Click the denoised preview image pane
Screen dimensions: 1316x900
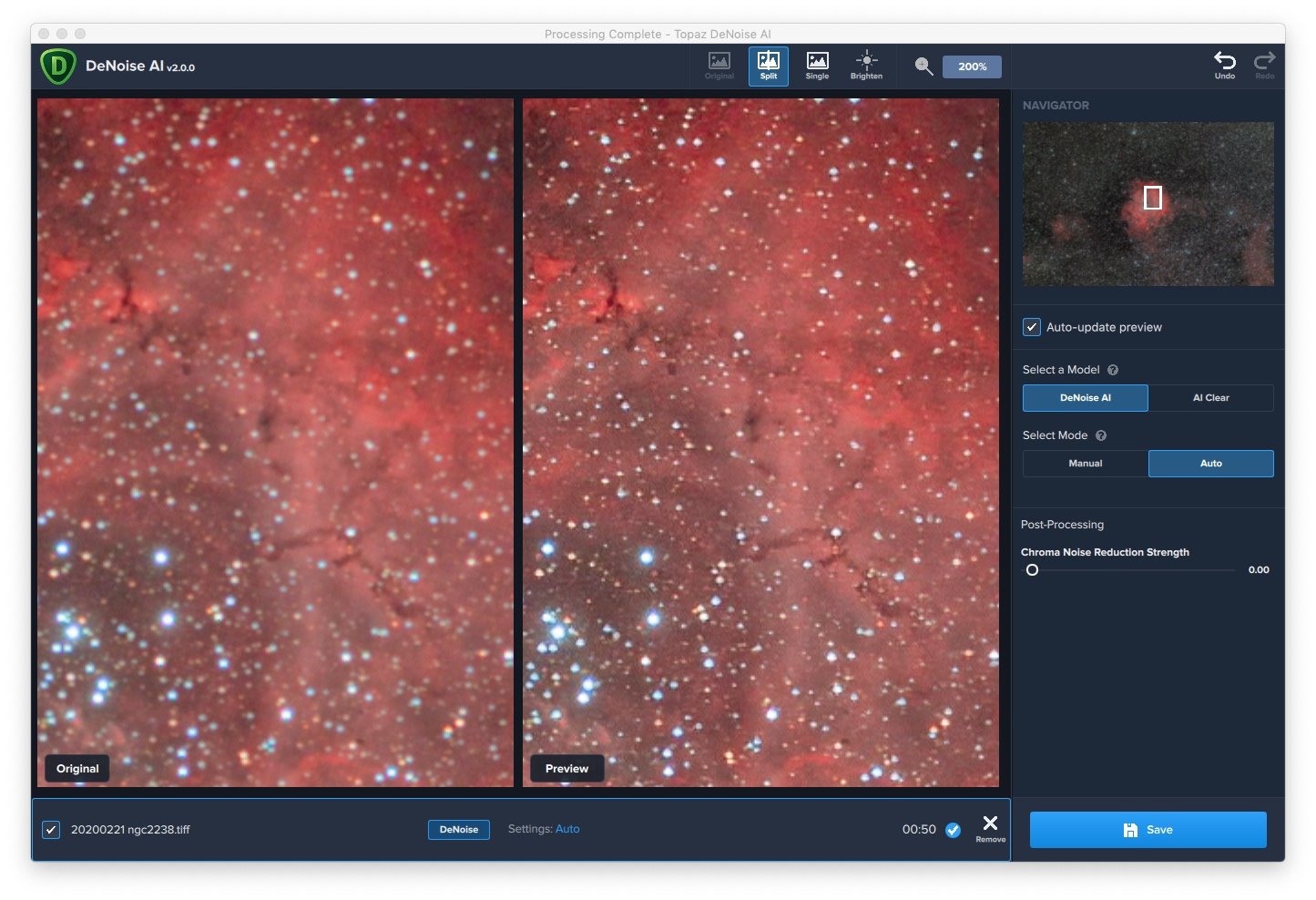click(760, 443)
